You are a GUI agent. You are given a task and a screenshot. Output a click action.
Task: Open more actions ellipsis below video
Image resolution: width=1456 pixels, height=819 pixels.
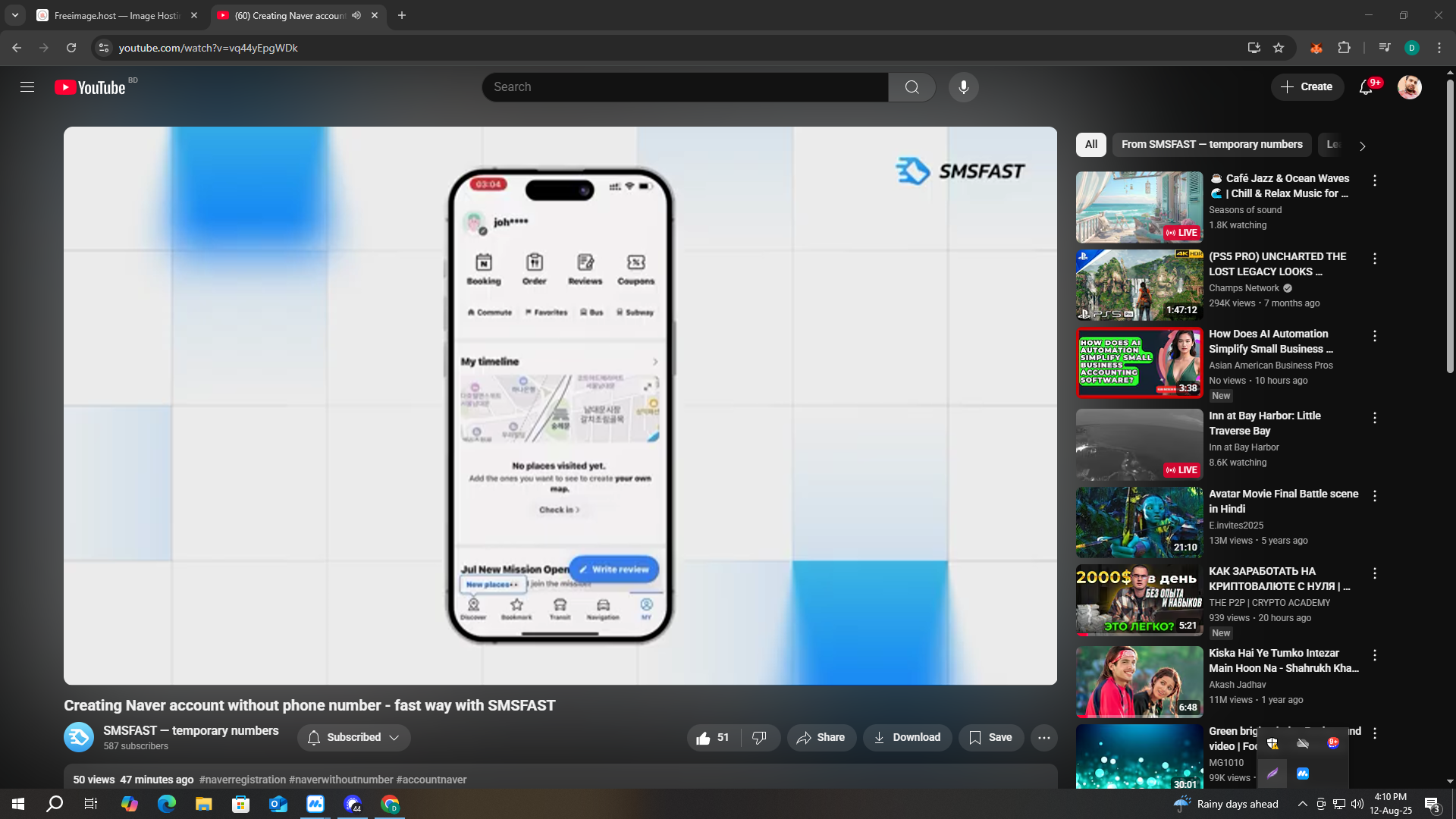pyautogui.click(x=1044, y=738)
